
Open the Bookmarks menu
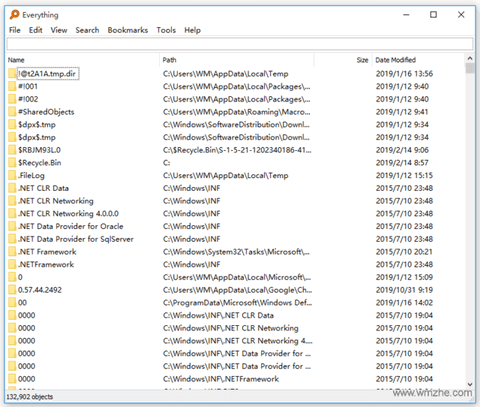click(x=128, y=30)
